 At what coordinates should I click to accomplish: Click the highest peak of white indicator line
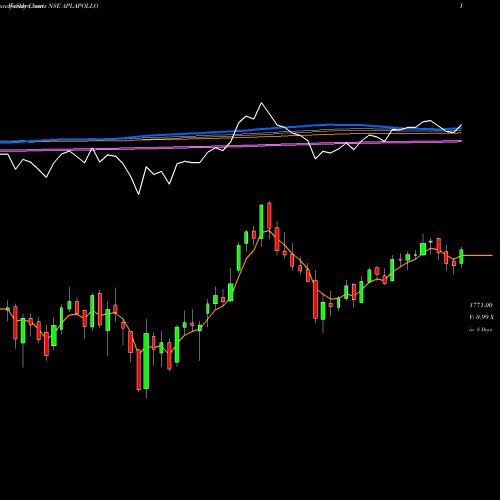pyautogui.click(x=261, y=103)
